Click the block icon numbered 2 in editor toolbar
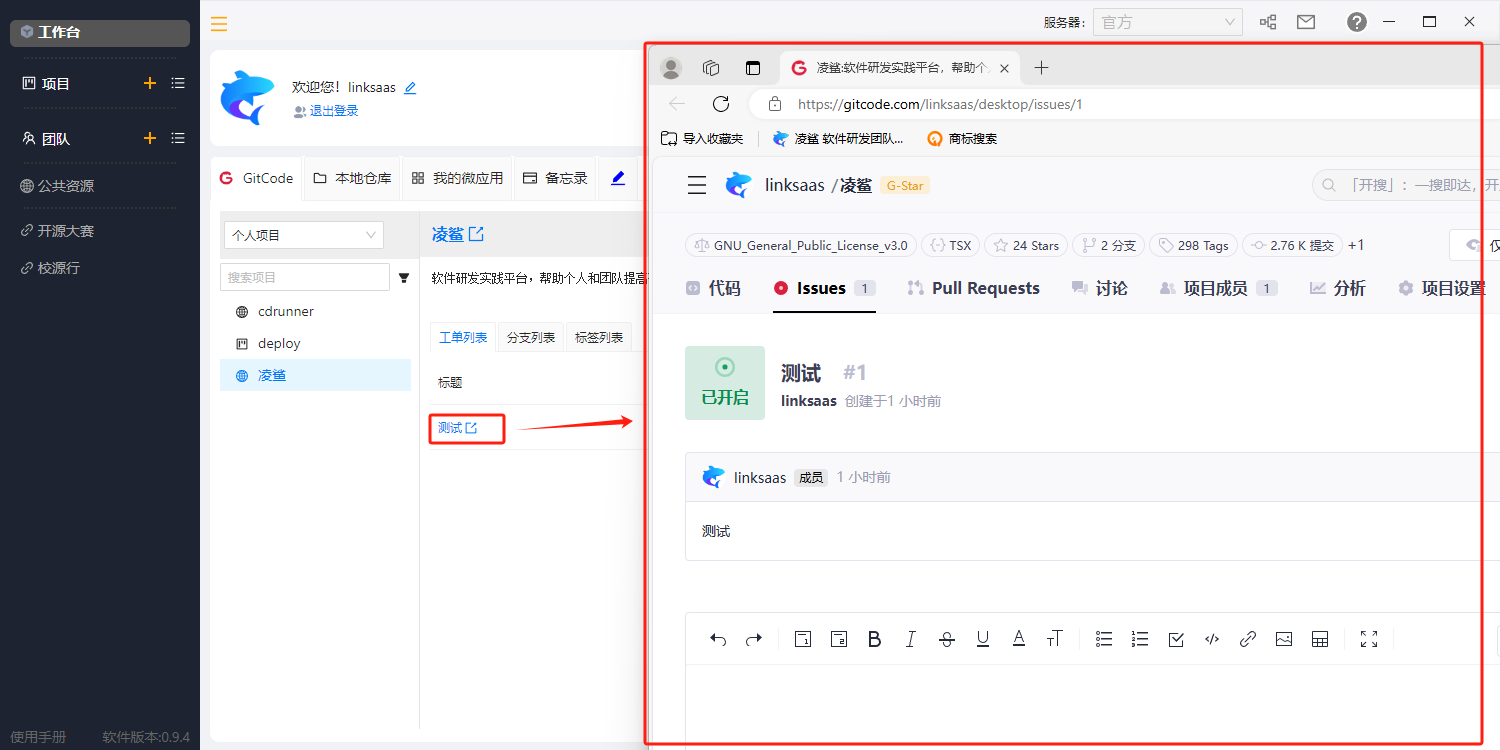The width and height of the screenshot is (1500, 750). pyautogui.click(x=839, y=640)
